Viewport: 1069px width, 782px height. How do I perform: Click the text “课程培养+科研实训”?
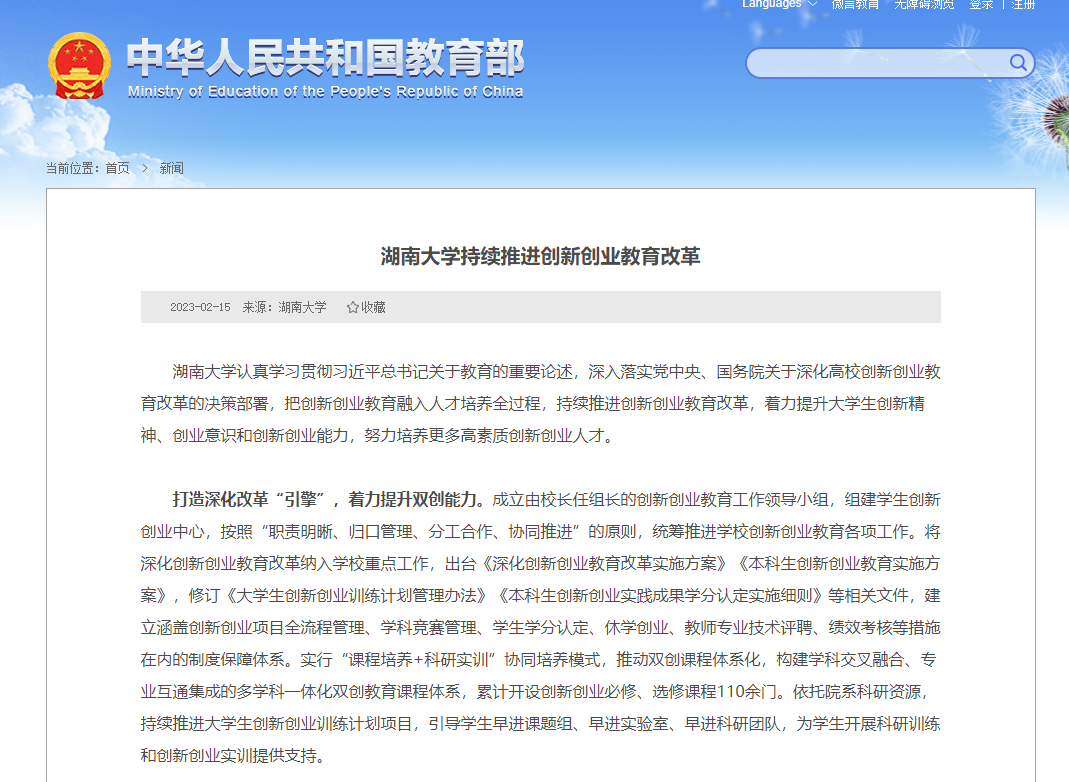[418, 660]
